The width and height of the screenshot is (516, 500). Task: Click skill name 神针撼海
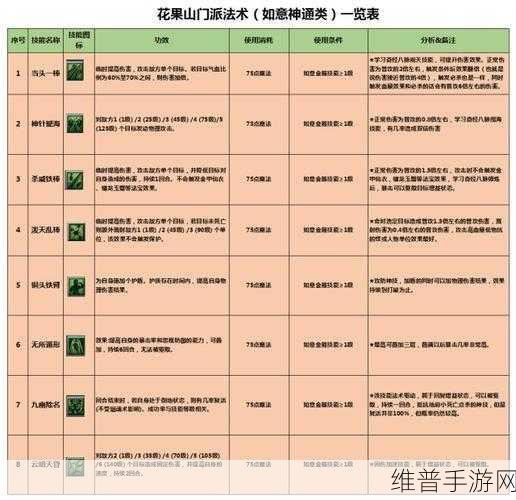[46, 124]
